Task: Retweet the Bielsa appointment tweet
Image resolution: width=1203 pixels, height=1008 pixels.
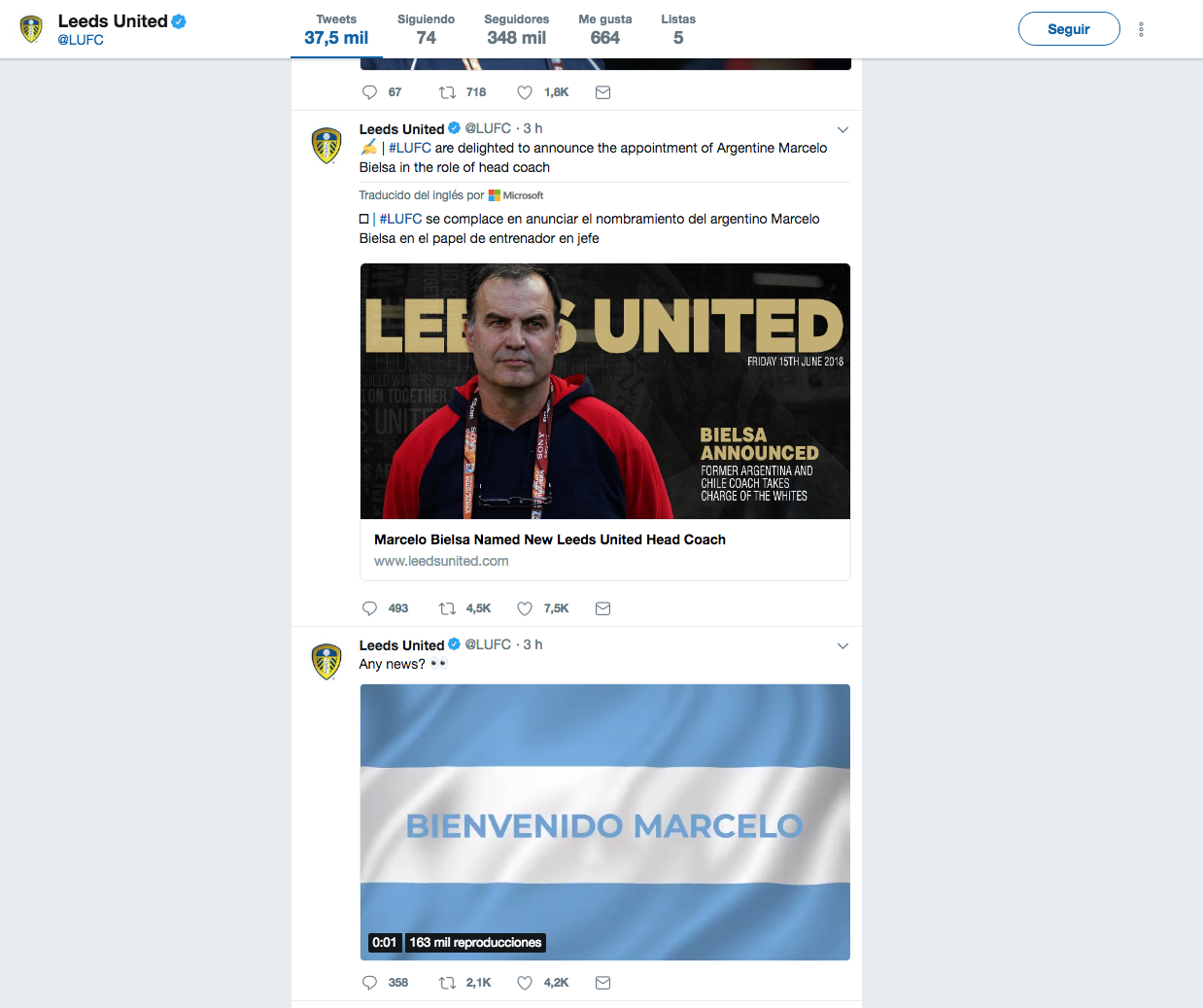Action: 447,608
